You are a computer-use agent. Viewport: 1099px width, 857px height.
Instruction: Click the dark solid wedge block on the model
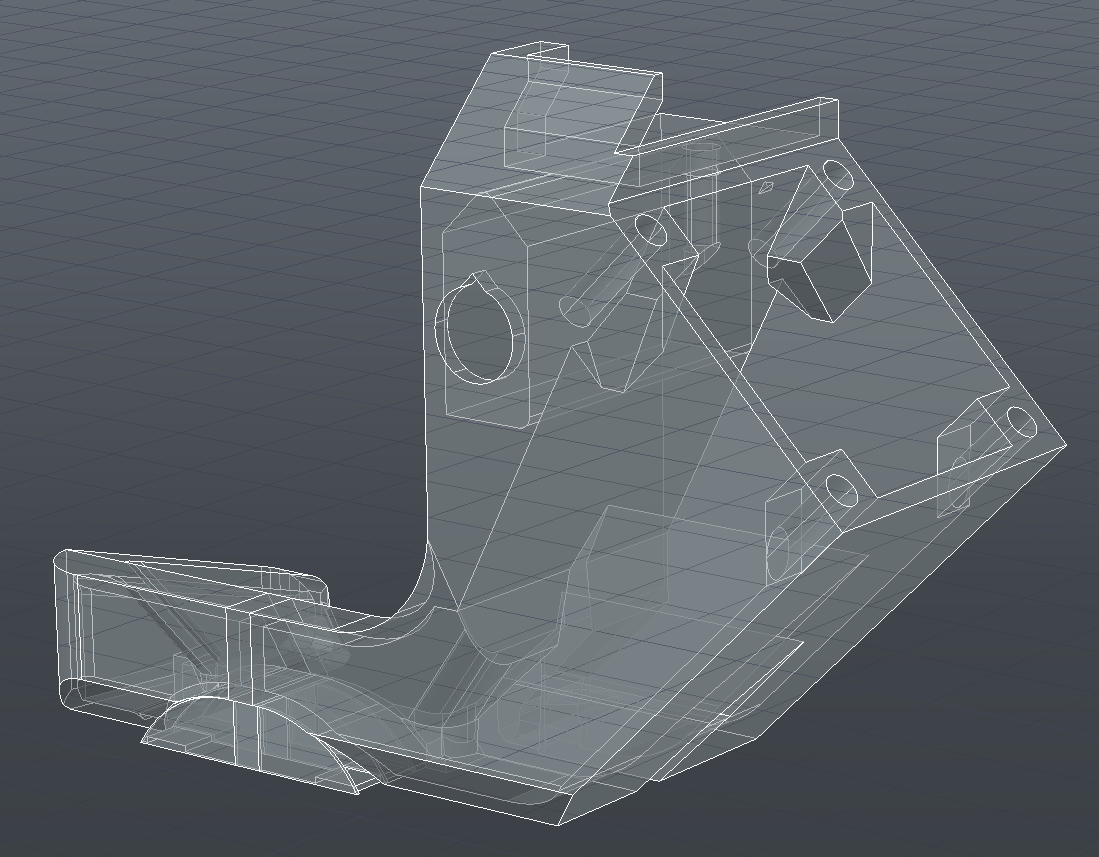pyautogui.click(x=820, y=262)
